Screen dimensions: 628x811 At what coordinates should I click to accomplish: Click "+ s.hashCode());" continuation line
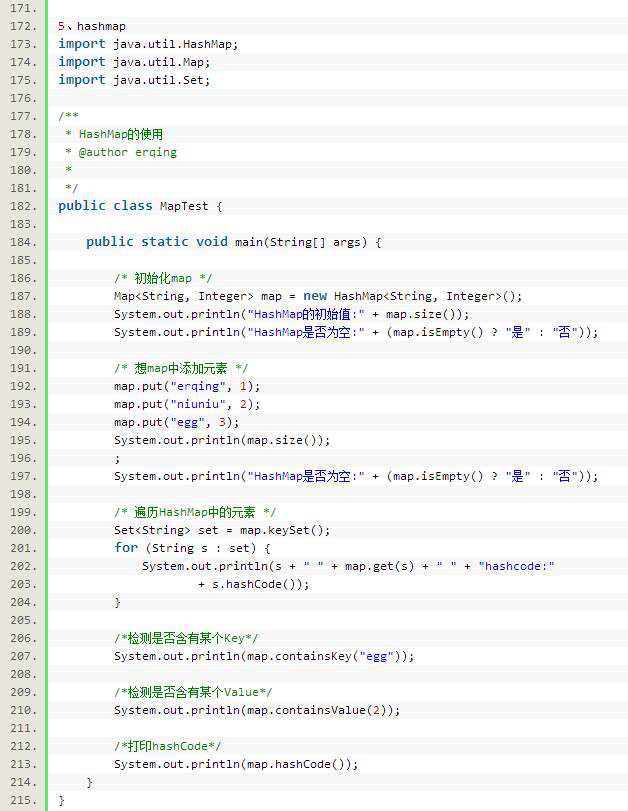(x=253, y=584)
